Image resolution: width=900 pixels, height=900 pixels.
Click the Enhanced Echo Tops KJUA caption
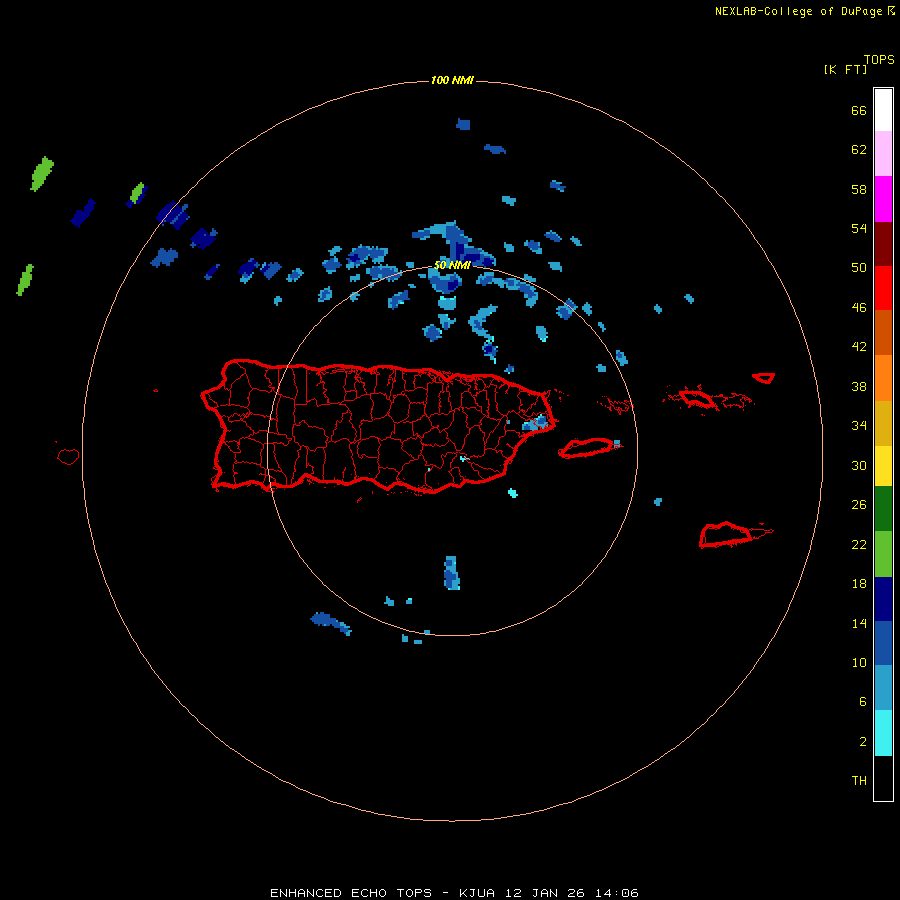click(x=454, y=893)
